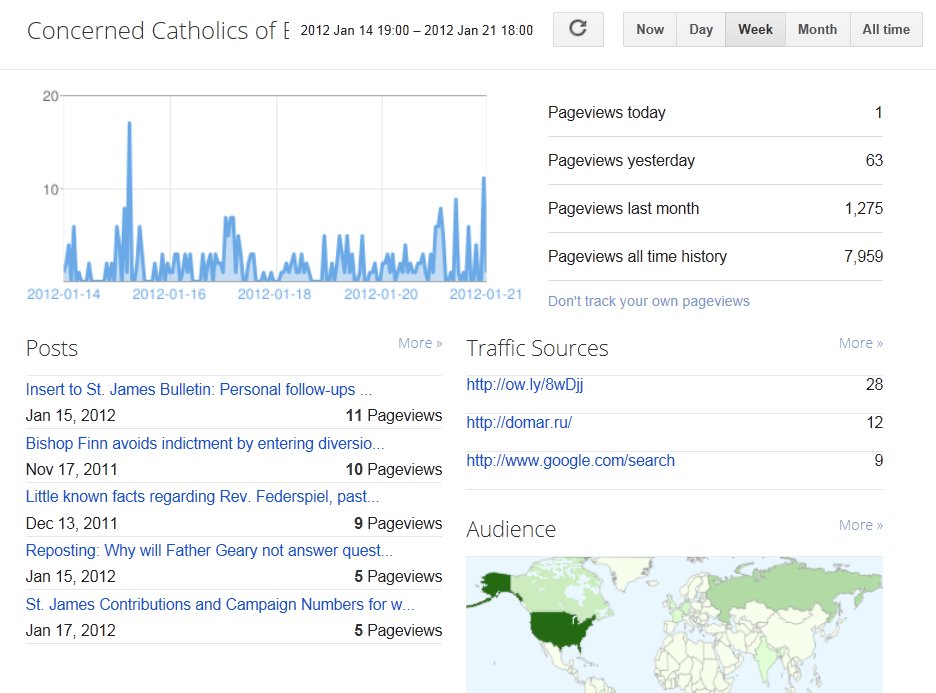Screen dimensions: 936x693
Task: Open Don't track your own pageviews
Action: point(648,301)
